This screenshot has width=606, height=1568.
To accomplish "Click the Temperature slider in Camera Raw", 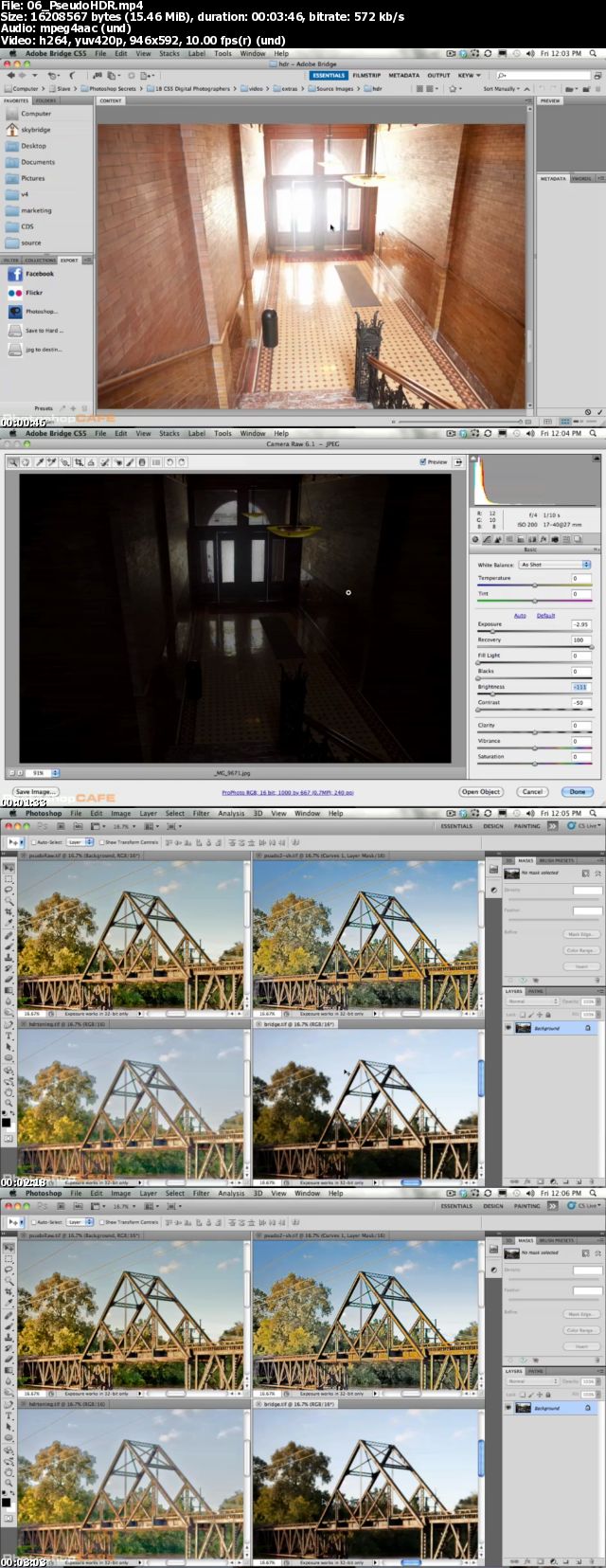I will (x=534, y=585).
